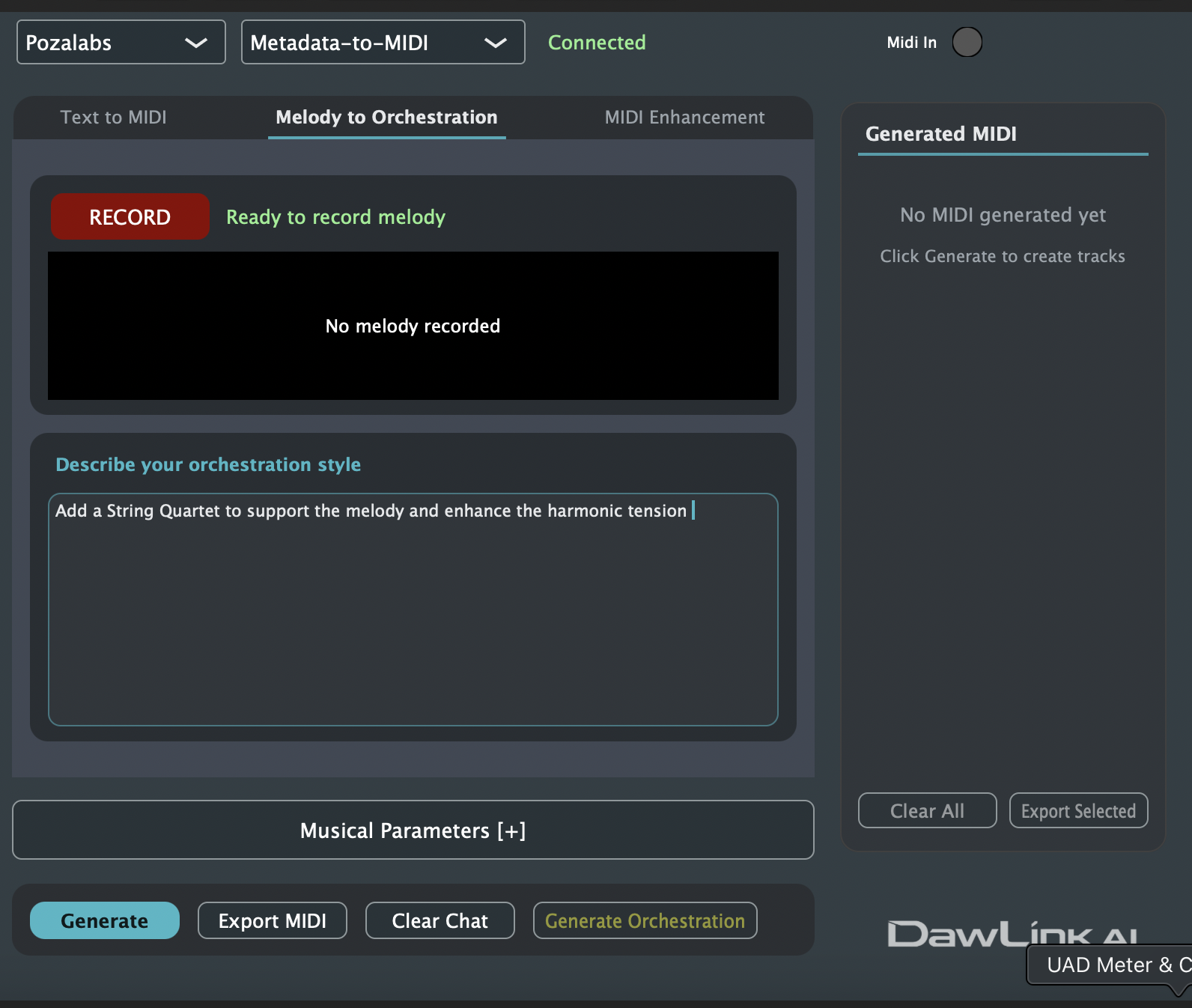Click 'Describe your orchestration style' label

pos(208,464)
